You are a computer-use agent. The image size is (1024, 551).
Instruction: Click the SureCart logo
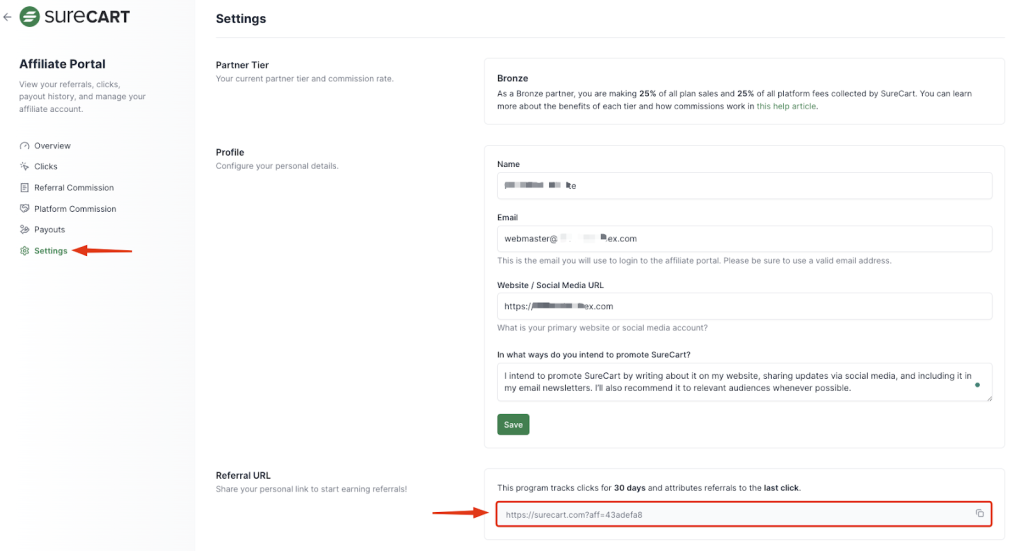coord(74,16)
